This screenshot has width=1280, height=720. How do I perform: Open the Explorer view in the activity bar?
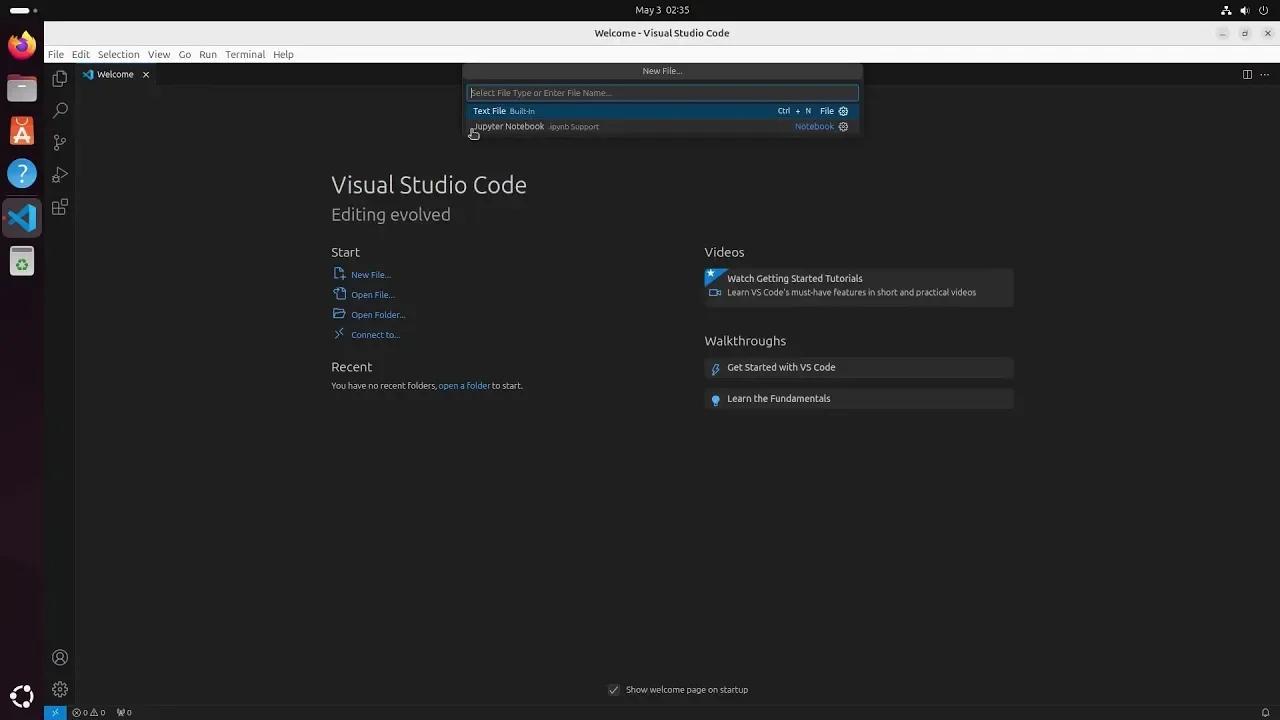[x=59, y=78]
